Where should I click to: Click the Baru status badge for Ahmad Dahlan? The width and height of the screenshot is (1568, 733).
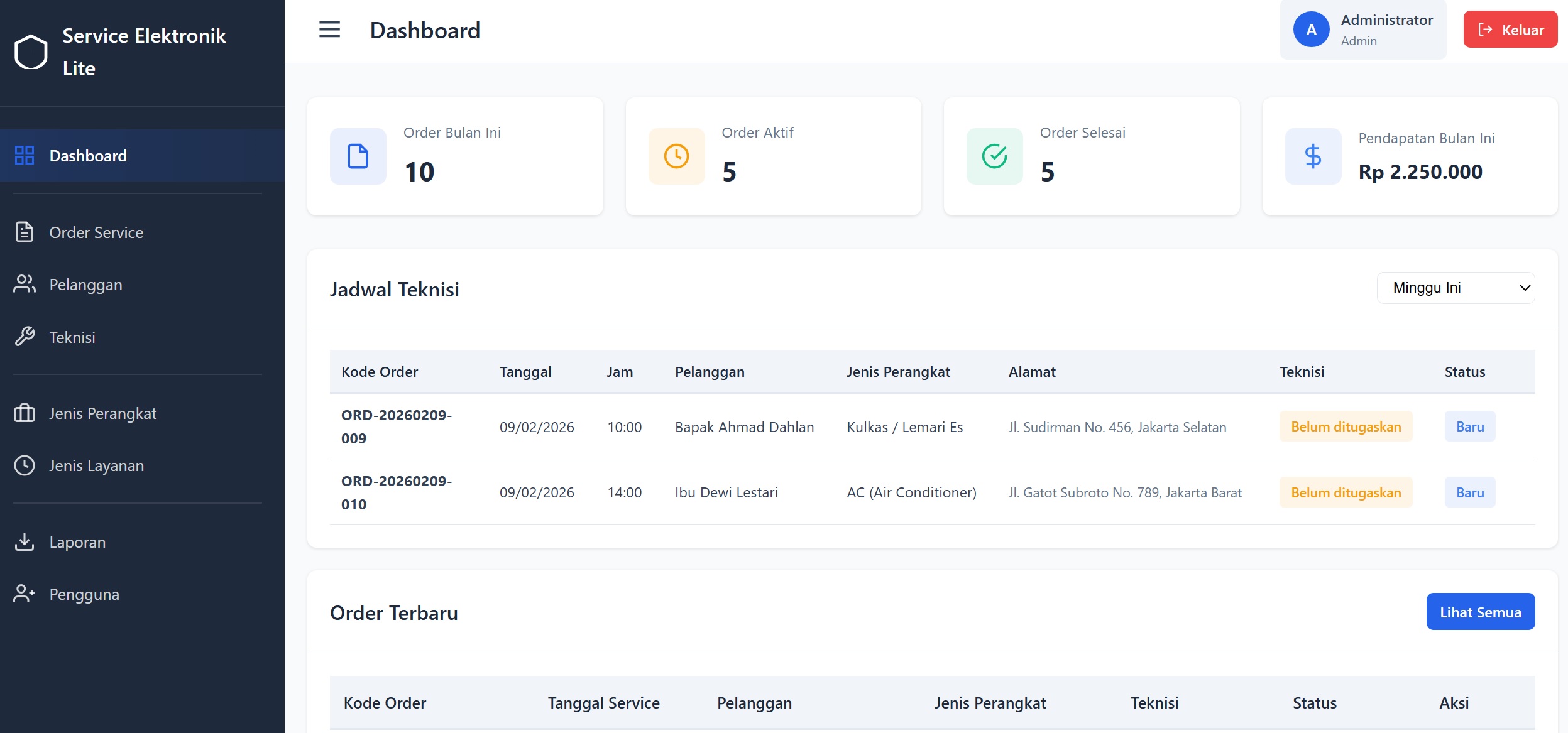pos(1469,426)
